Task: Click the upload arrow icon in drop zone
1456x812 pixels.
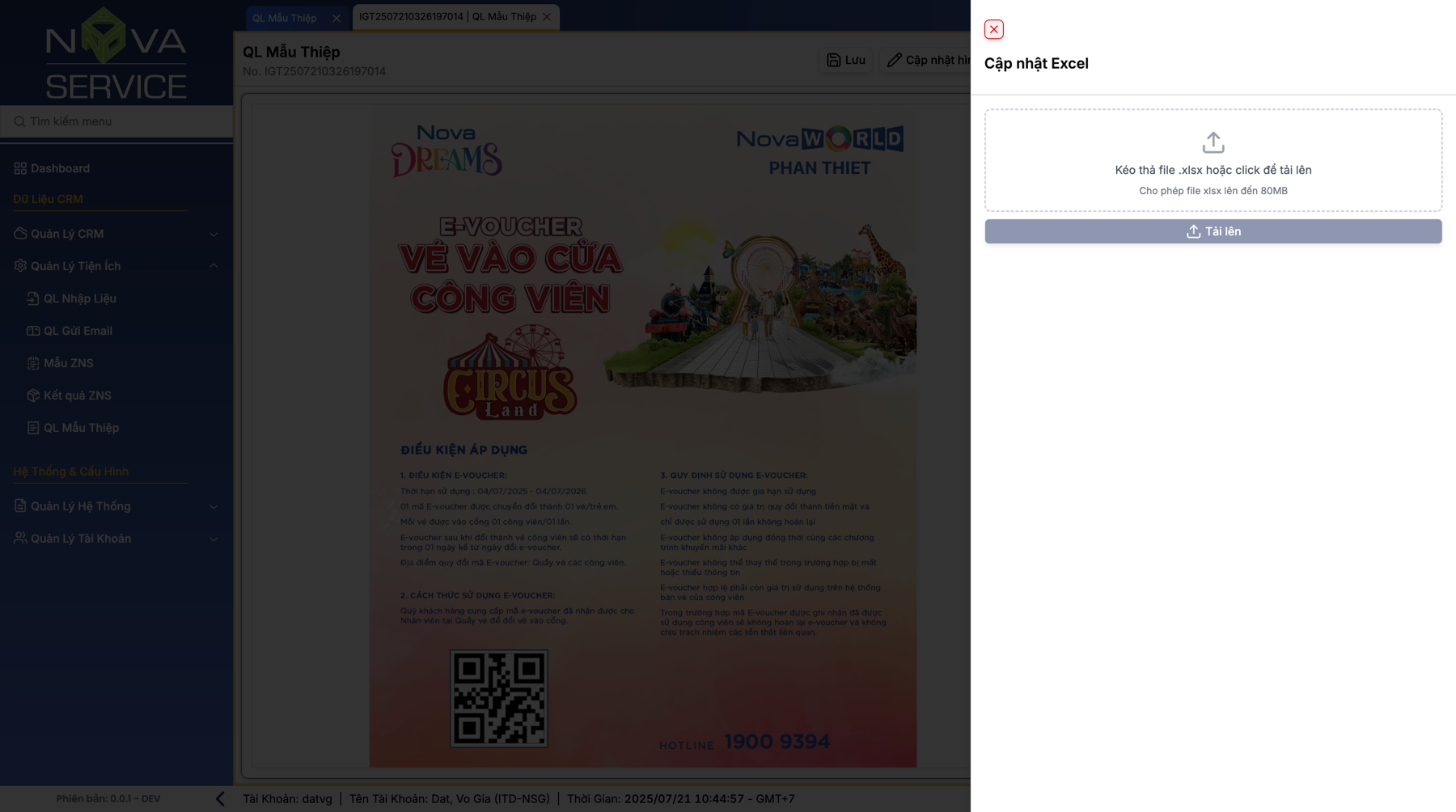Action: pyautogui.click(x=1213, y=142)
